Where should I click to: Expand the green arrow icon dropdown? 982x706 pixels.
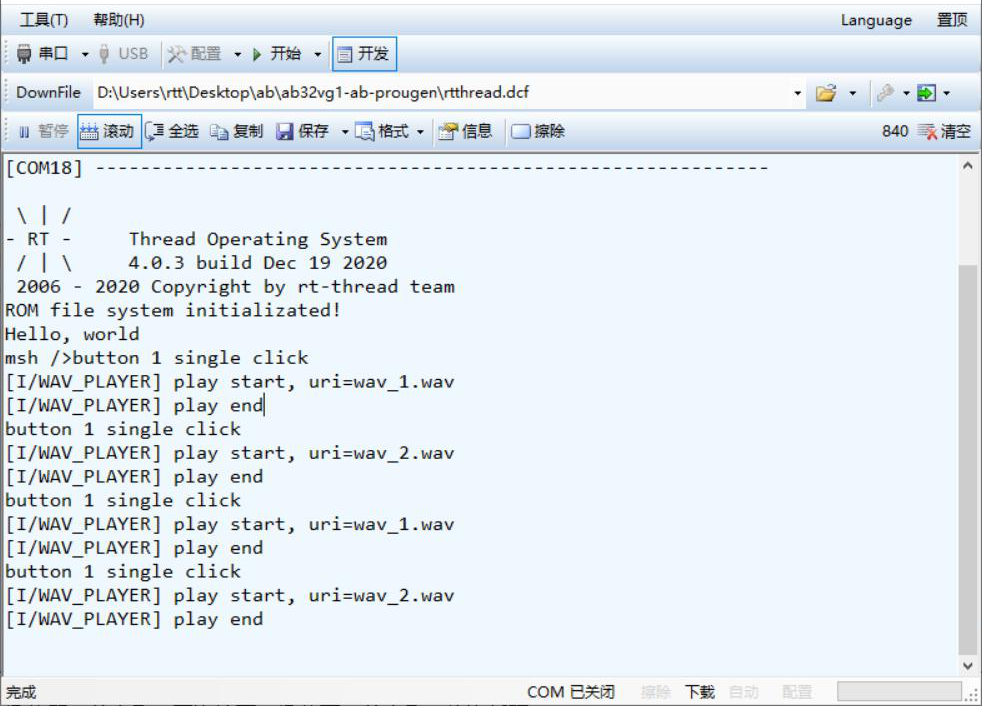click(x=946, y=93)
